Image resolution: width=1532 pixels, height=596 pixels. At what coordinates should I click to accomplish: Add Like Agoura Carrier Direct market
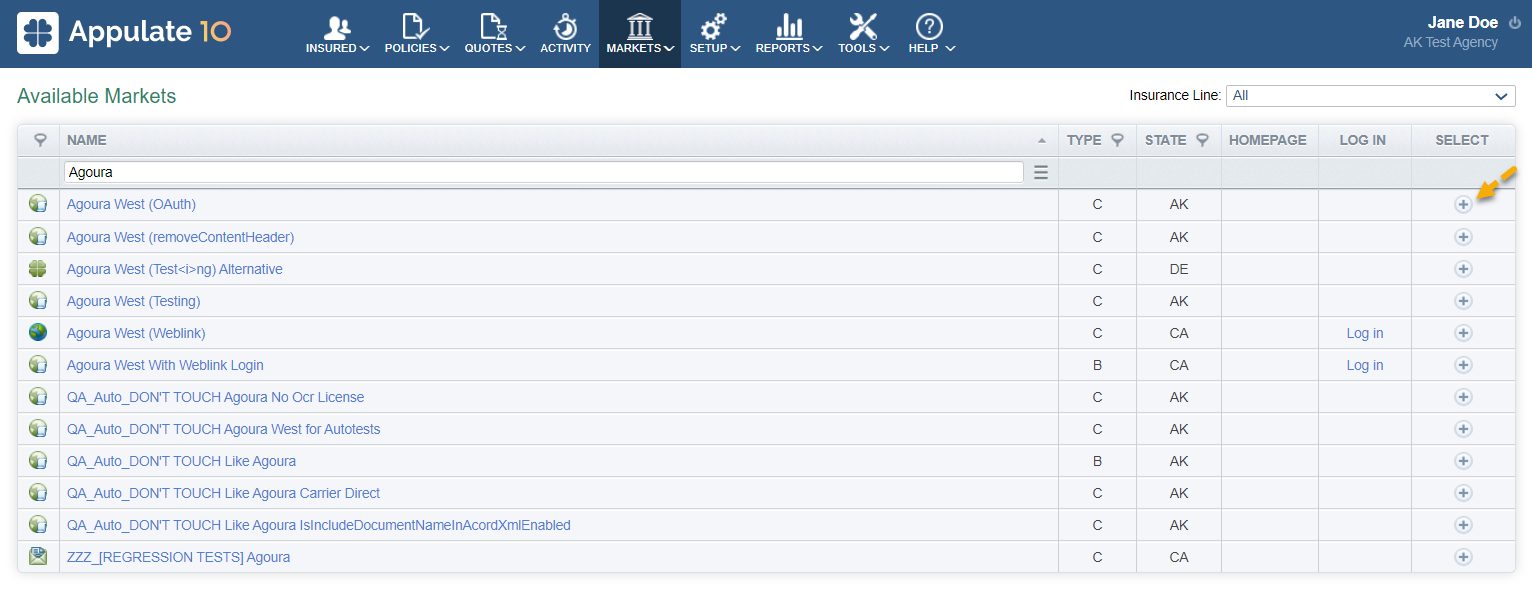click(1463, 493)
